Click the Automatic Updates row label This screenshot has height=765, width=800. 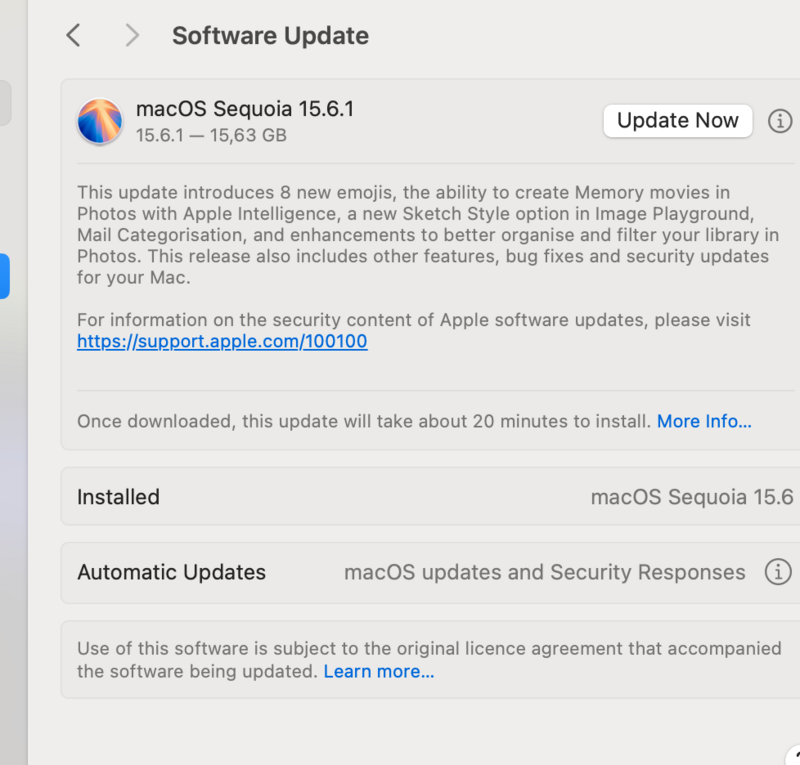171,573
